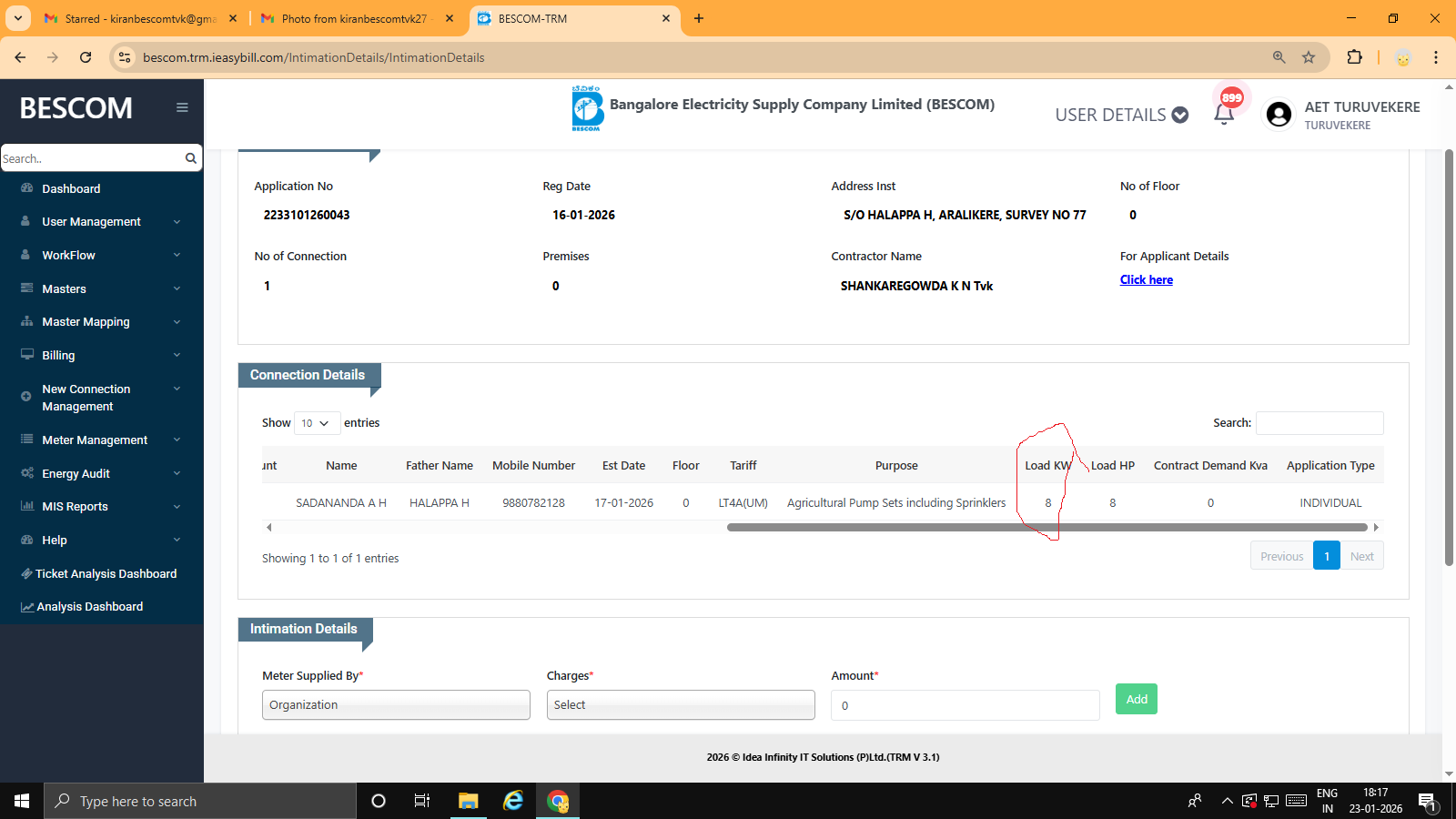1456x819 pixels.
Task: Click the Energy Audit gears icon
Action: [x=26, y=473]
